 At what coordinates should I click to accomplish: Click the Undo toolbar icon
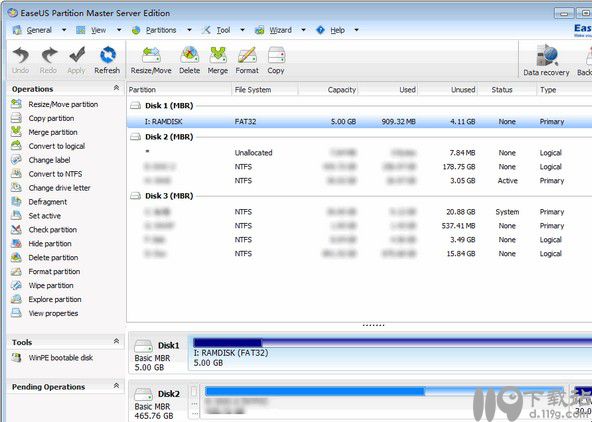pyautogui.click(x=21, y=60)
